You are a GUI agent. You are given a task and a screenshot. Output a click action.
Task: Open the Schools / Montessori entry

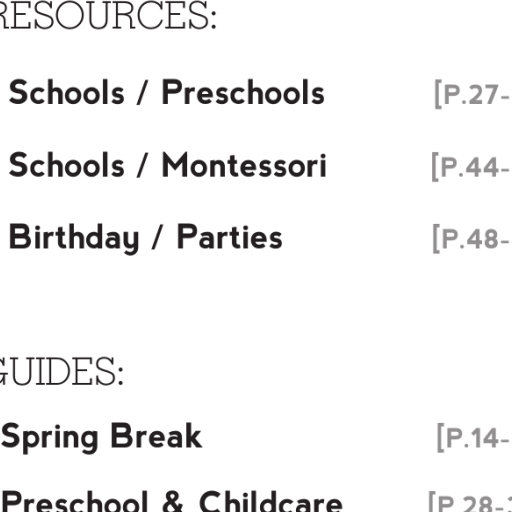(167, 165)
